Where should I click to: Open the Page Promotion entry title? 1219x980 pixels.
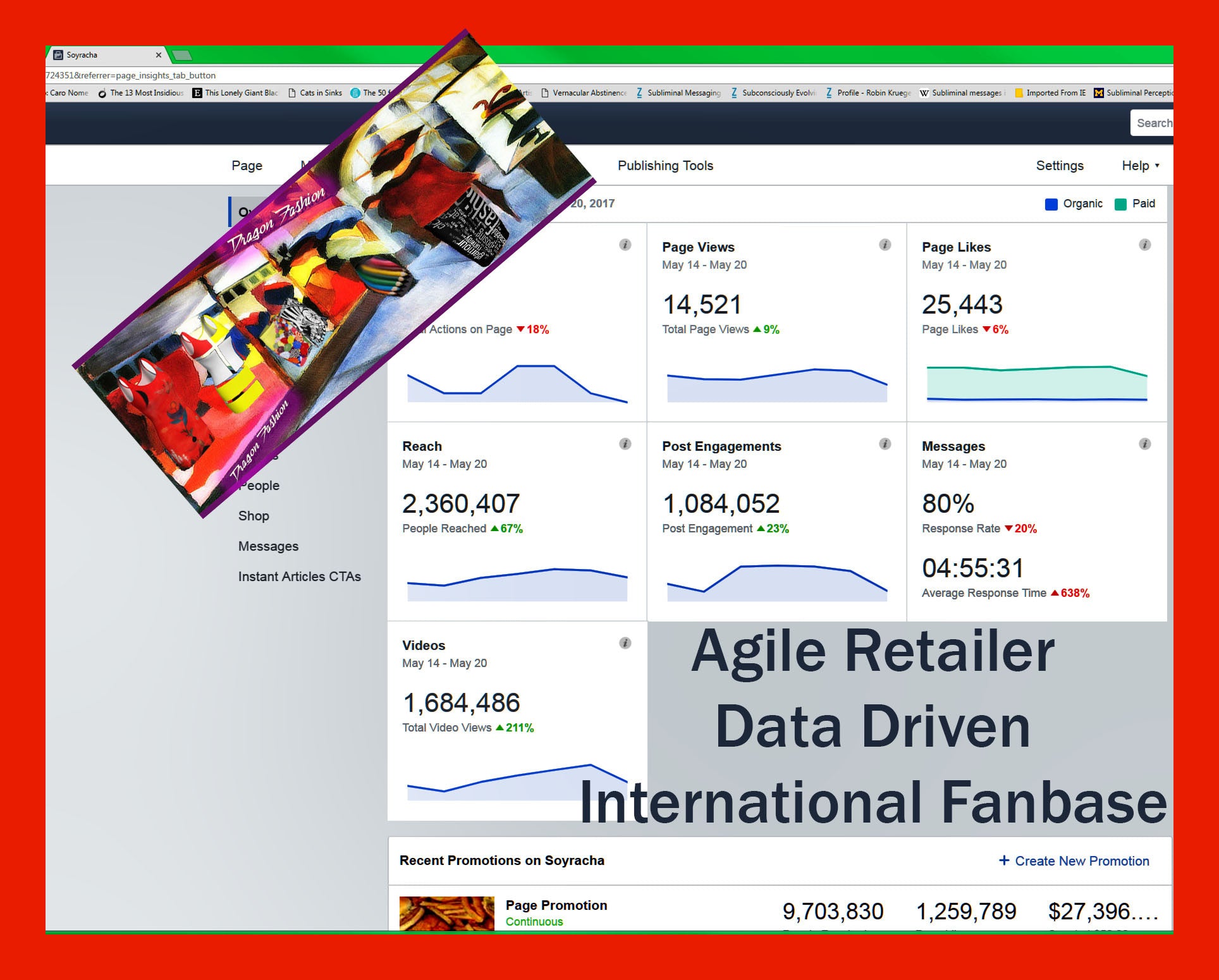coord(556,905)
